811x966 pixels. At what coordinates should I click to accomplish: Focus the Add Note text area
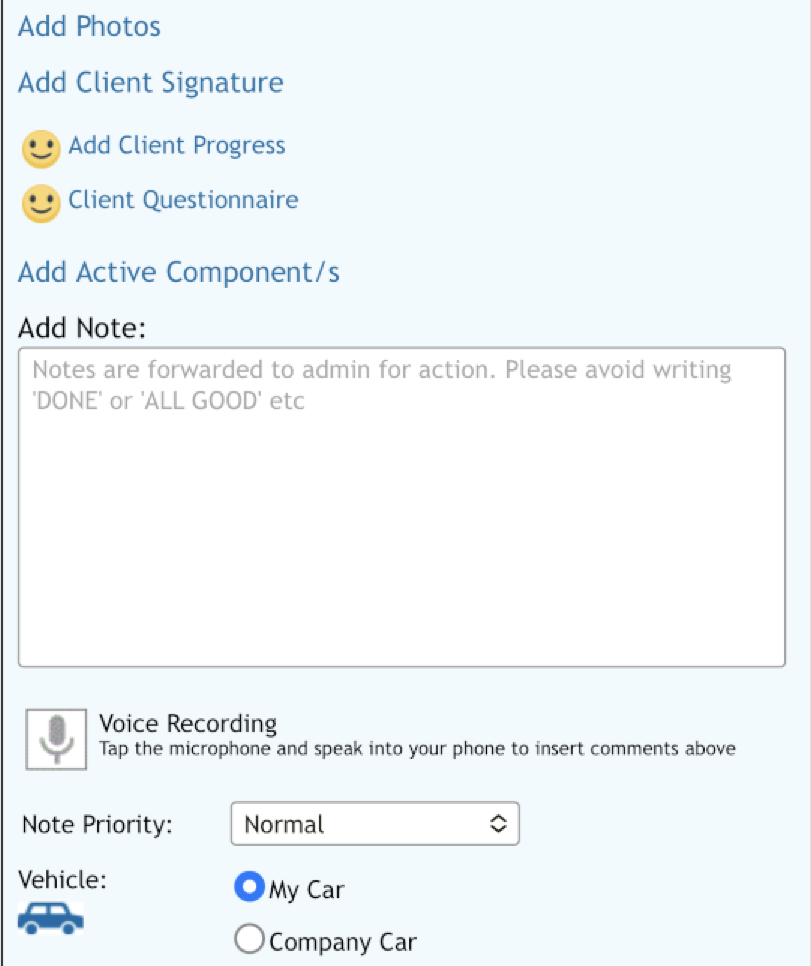pyautogui.click(x=402, y=507)
